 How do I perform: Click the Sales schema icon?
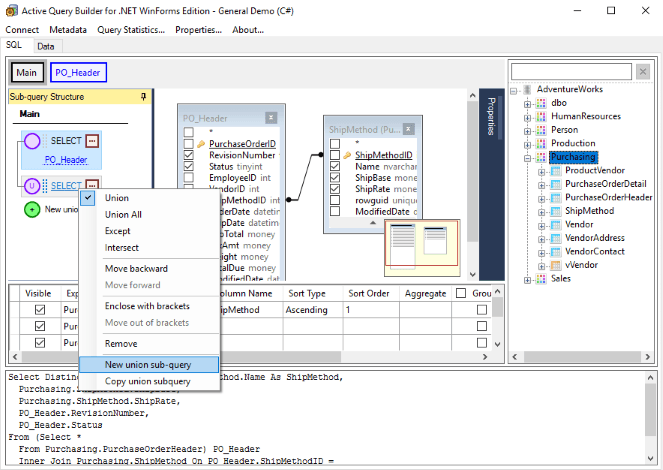[x=541, y=279]
